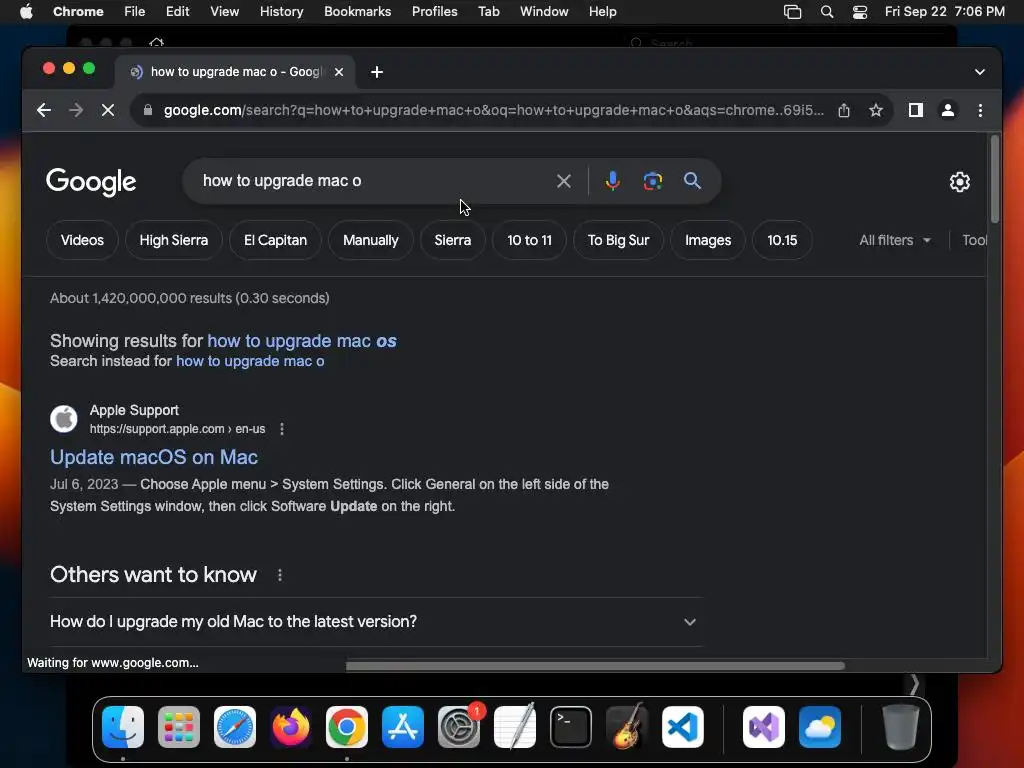This screenshot has height=768, width=1024.
Task: Select the Images filter chip
Action: pos(708,240)
